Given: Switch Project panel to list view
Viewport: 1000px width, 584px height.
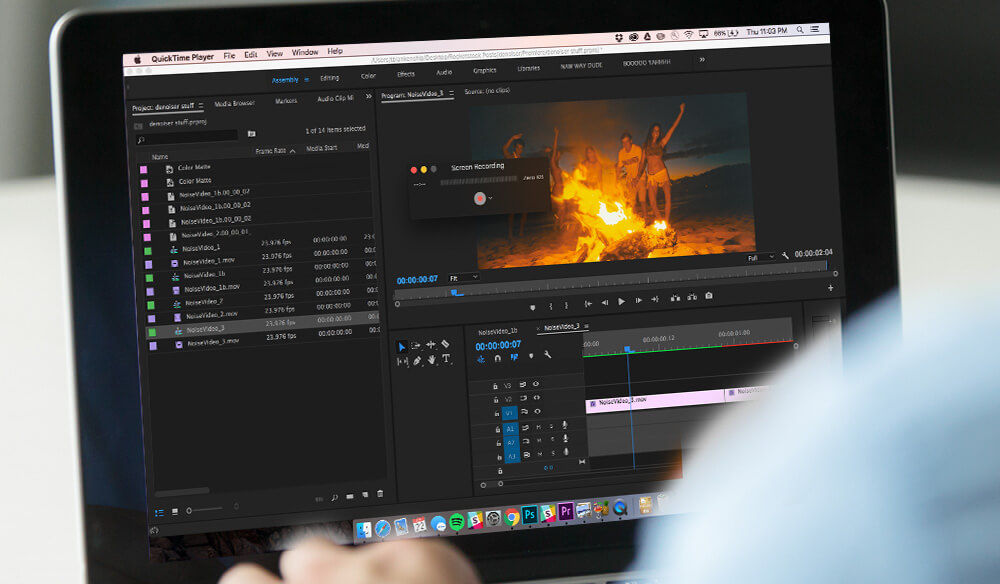Looking at the screenshot, I should [159, 512].
